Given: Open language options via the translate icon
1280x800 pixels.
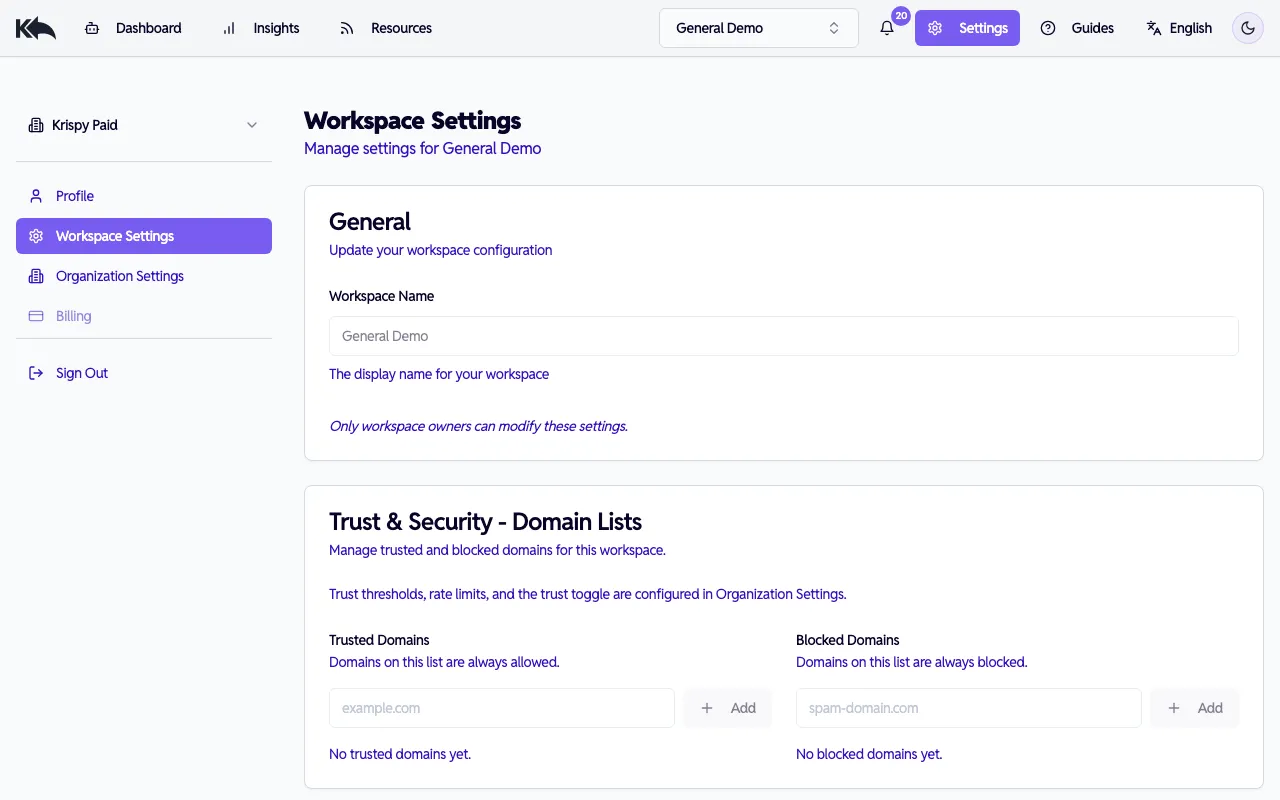Looking at the screenshot, I should pos(1151,28).
